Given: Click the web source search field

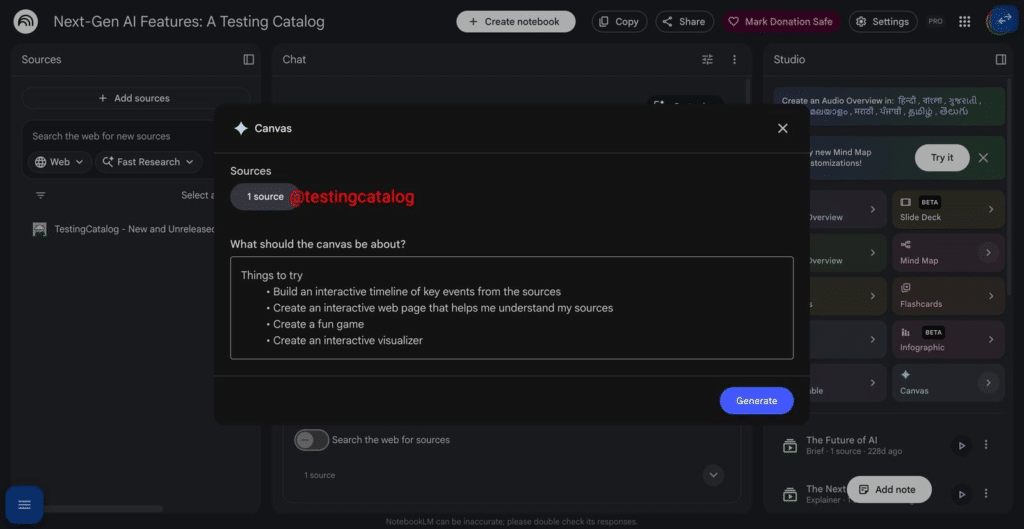Looking at the screenshot, I should [x=118, y=136].
